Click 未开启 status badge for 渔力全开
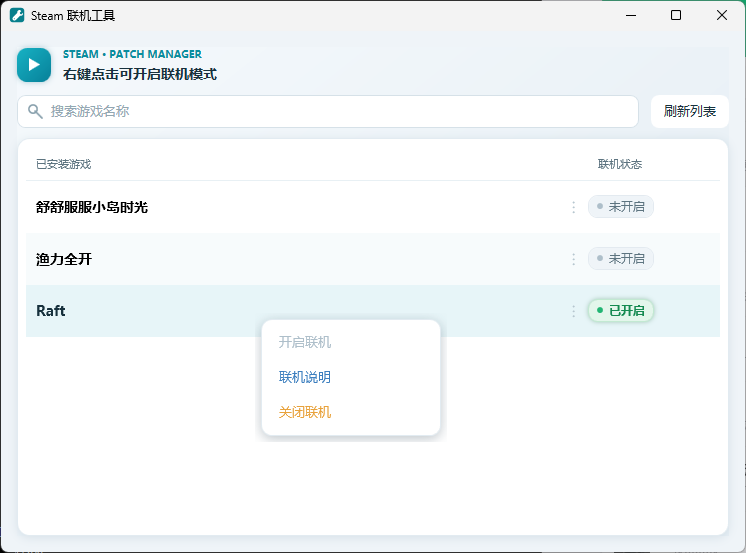Viewport: 746px width, 553px height. (x=620, y=258)
